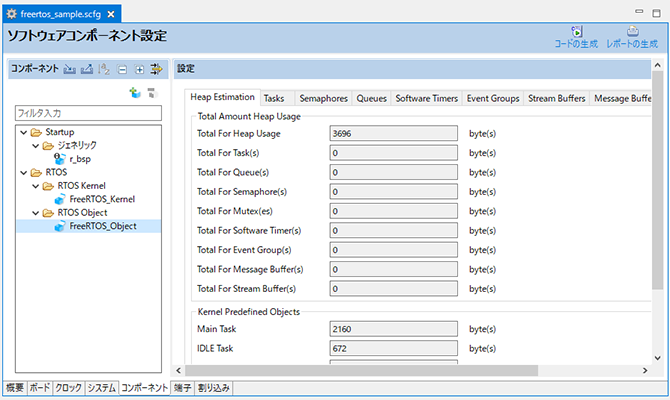The height and width of the screenshot is (400, 670).
Task: Maximize the editor view with the maximize icon
Action: pyautogui.click(x=656, y=13)
